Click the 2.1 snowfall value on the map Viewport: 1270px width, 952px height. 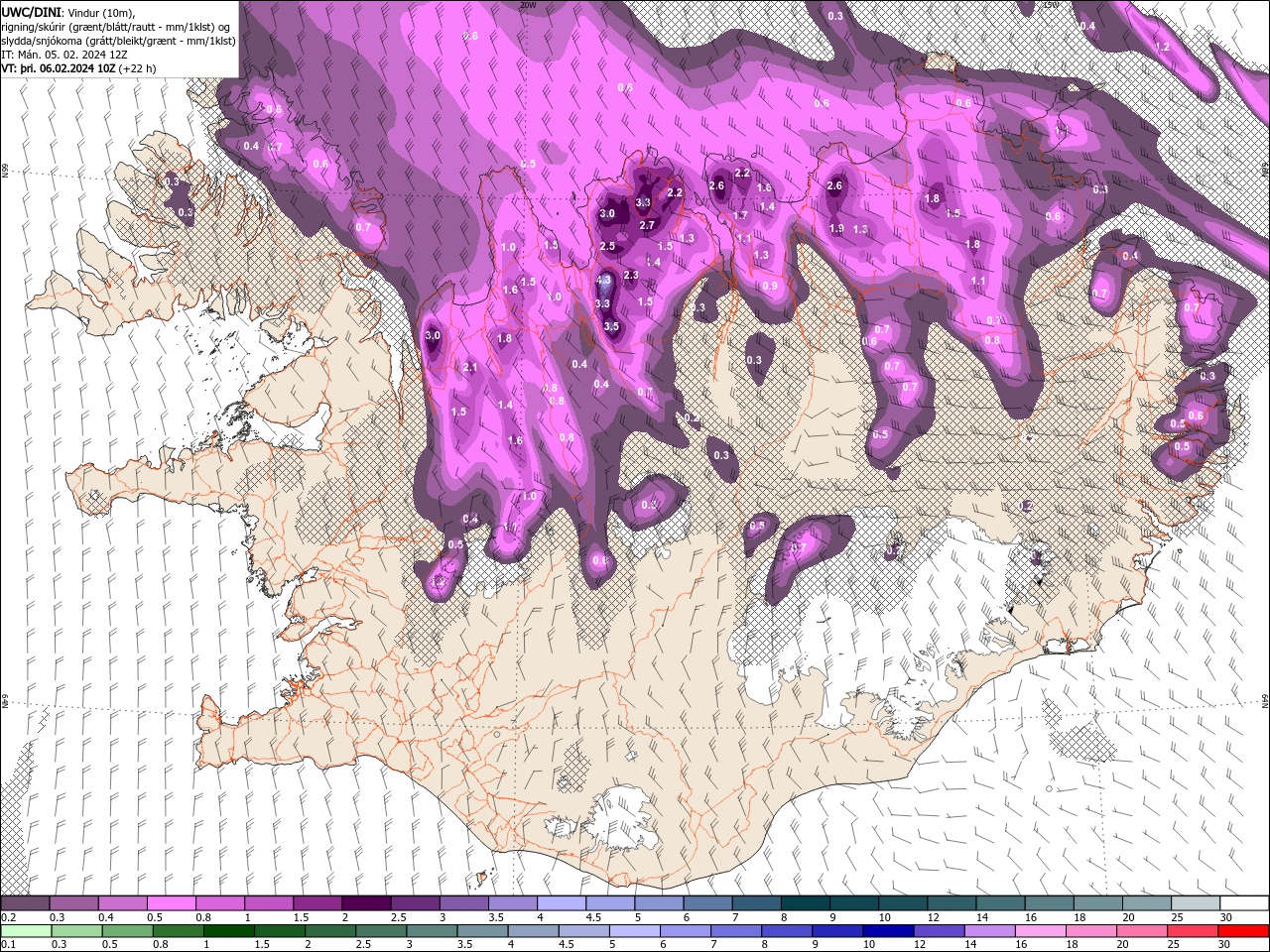click(x=470, y=368)
